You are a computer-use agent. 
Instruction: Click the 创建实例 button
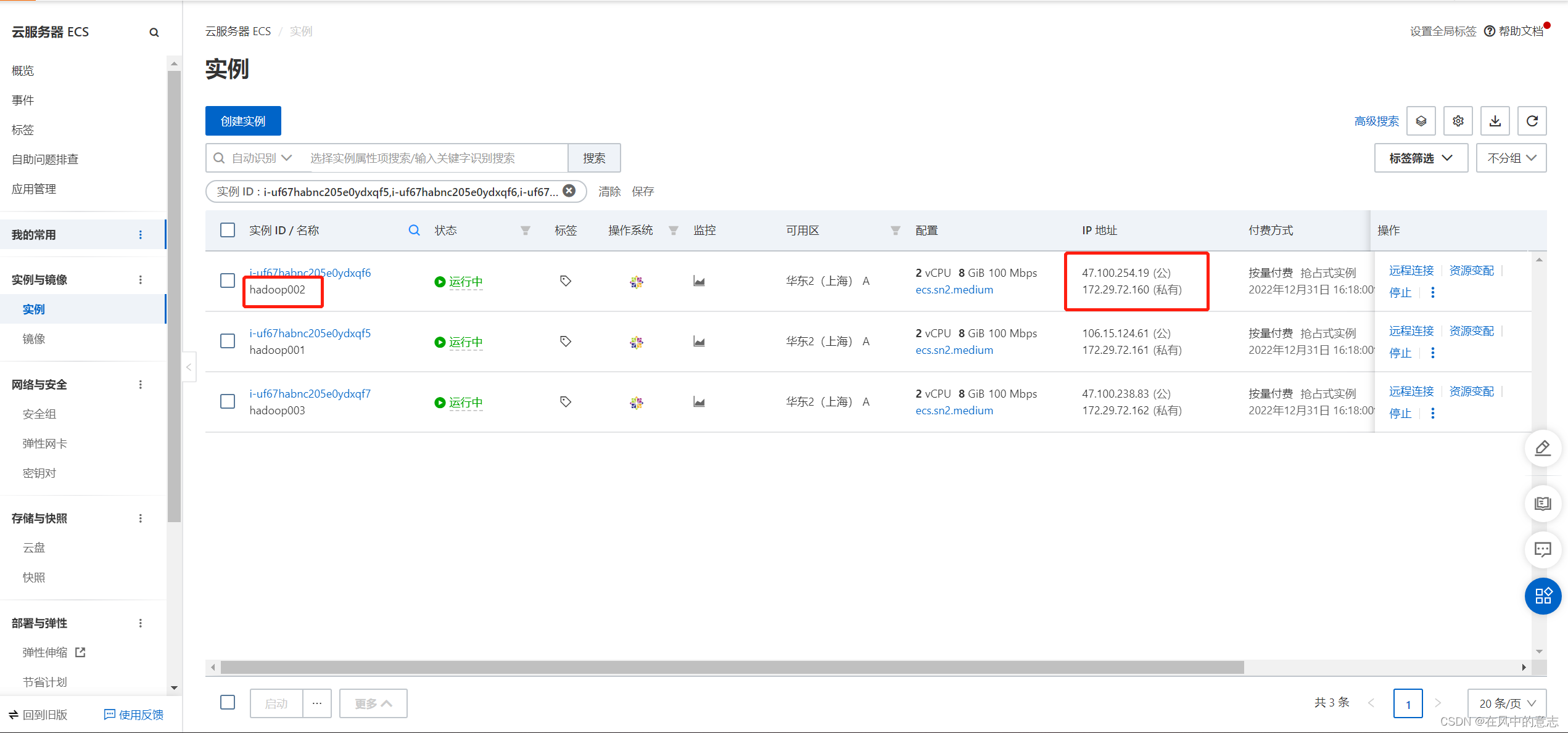[x=243, y=121]
